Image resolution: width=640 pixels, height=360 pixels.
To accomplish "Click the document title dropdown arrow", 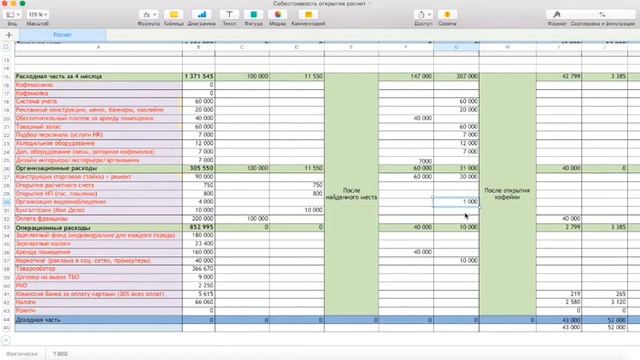I will [x=370, y=4].
